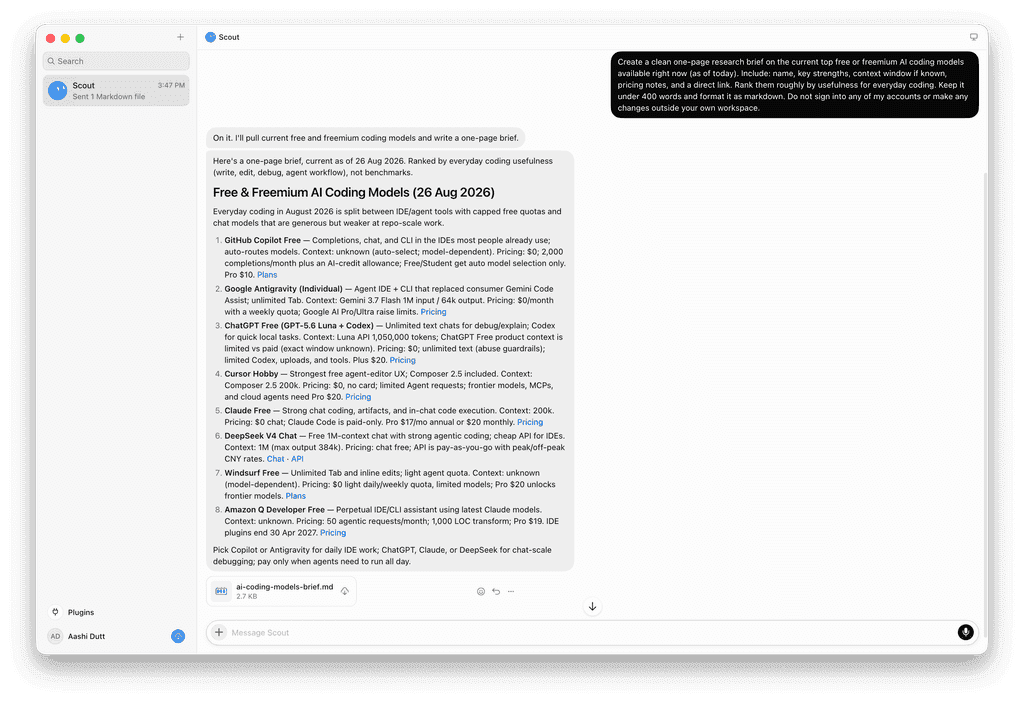This screenshot has height=702, width=1024.
Task: Click the 'GitHub Copilot Free' list entry title
Action: tap(263, 240)
